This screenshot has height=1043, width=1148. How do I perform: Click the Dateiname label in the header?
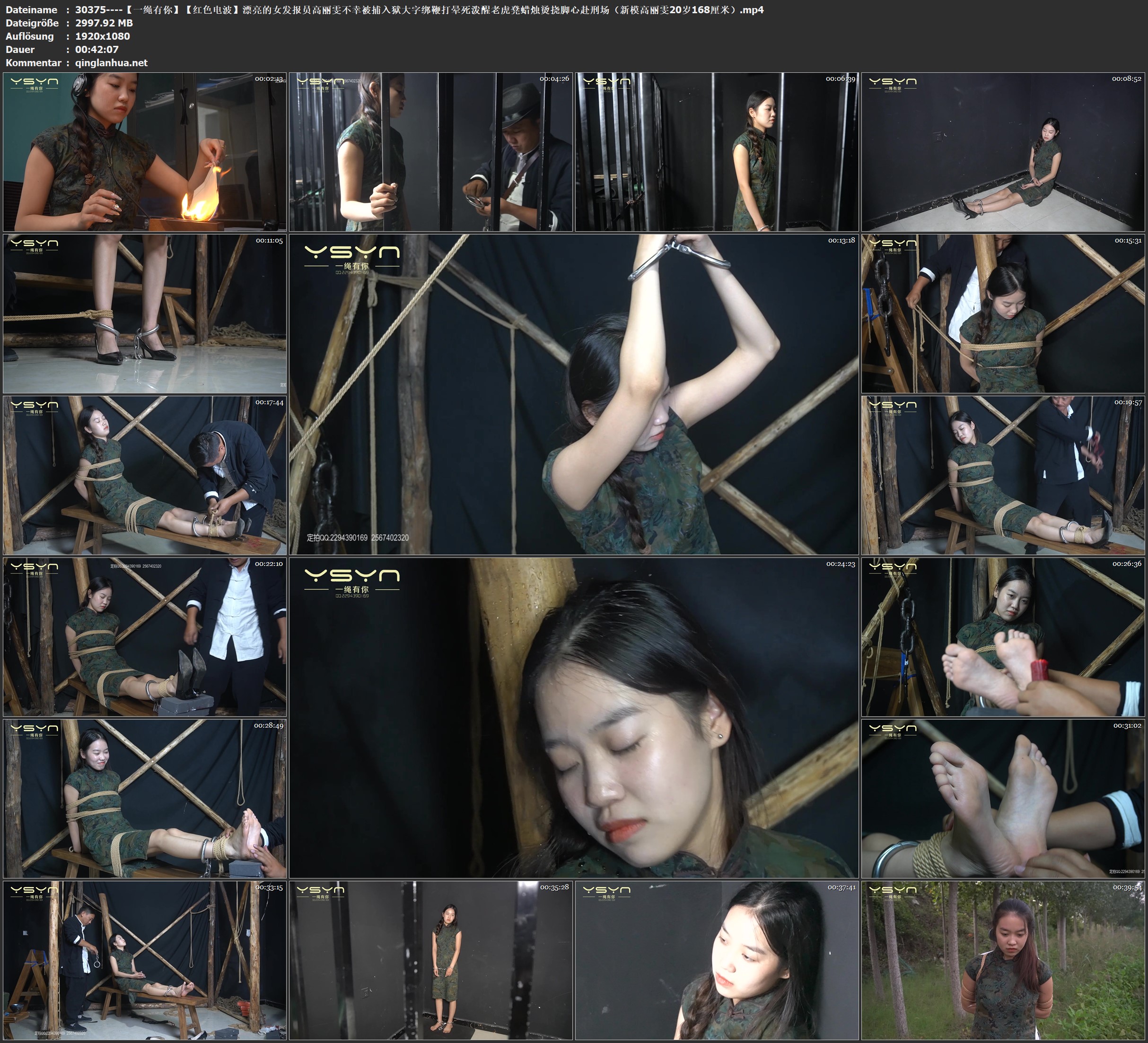point(31,9)
